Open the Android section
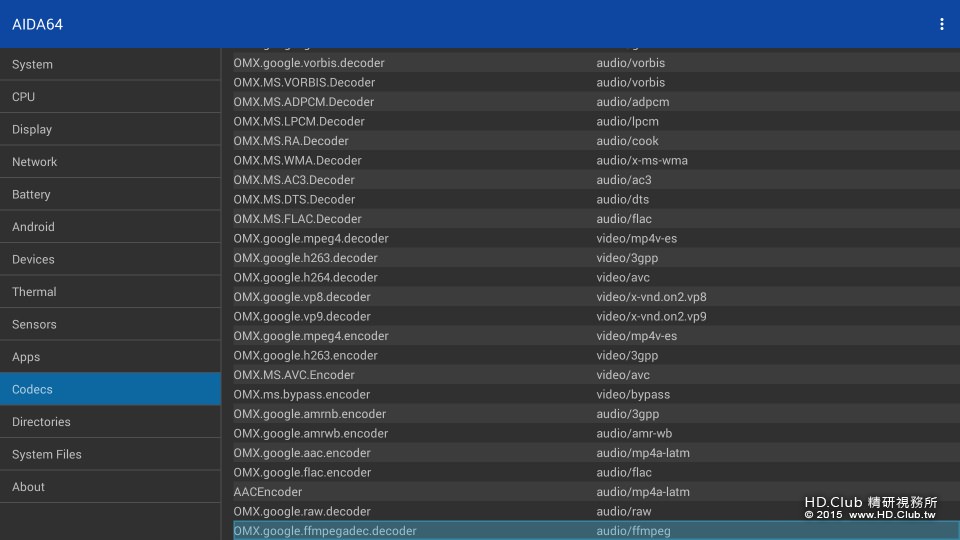Screen dimensions: 960x540 [x=110, y=227]
